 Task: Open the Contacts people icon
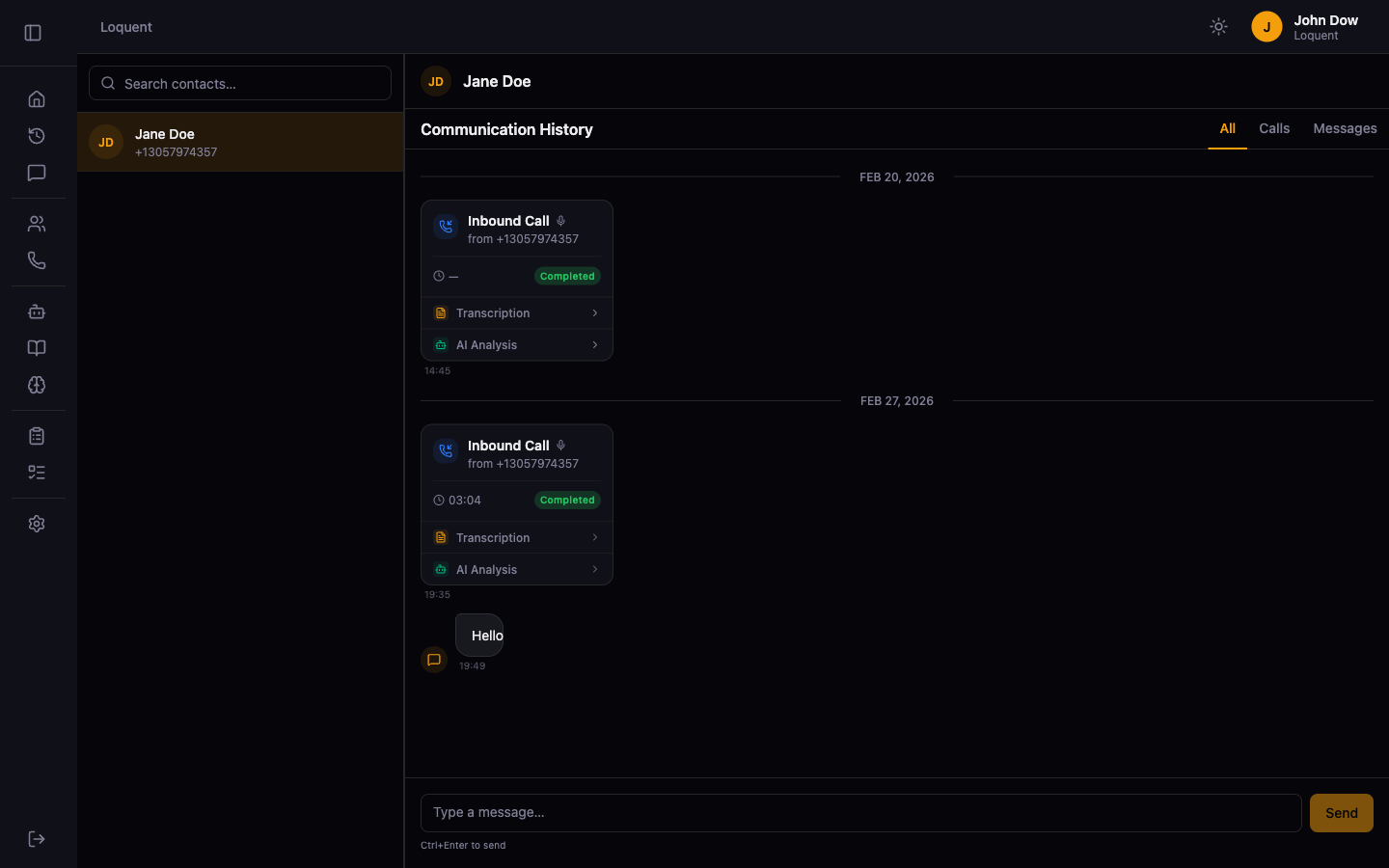tap(37, 223)
